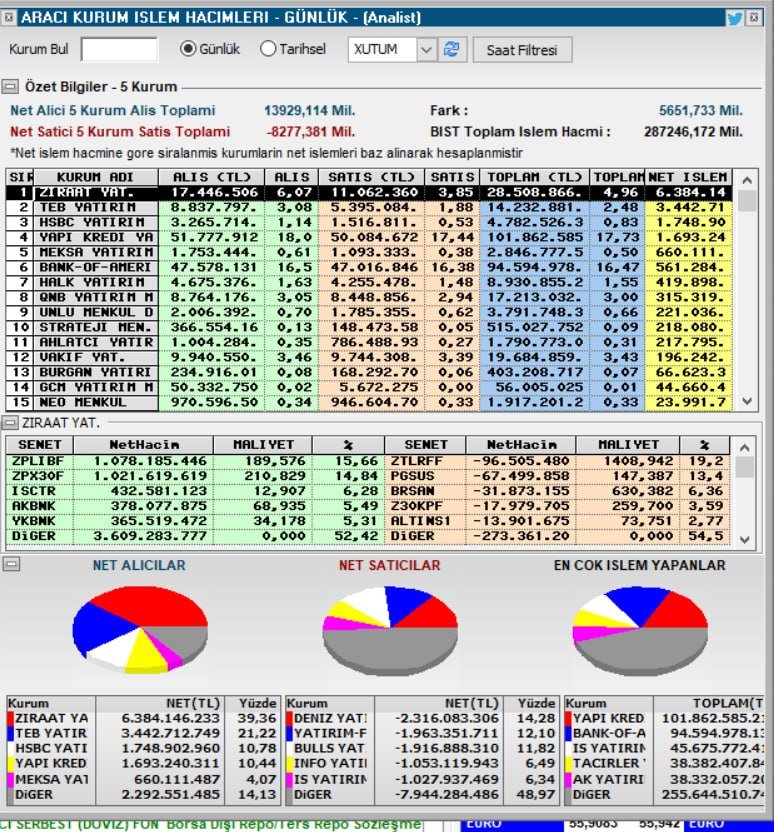Click blue swatch next to TEB YATIR legend
This screenshot has height=832, width=774.
[x=10, y=733]
